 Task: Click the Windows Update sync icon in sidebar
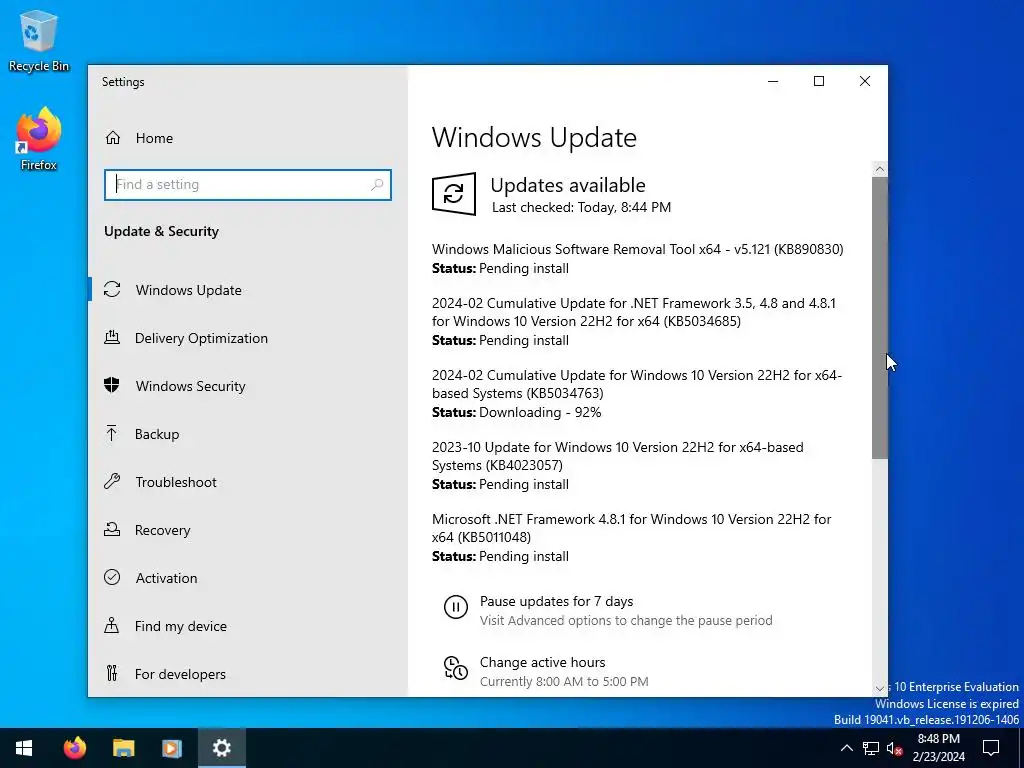112,289
